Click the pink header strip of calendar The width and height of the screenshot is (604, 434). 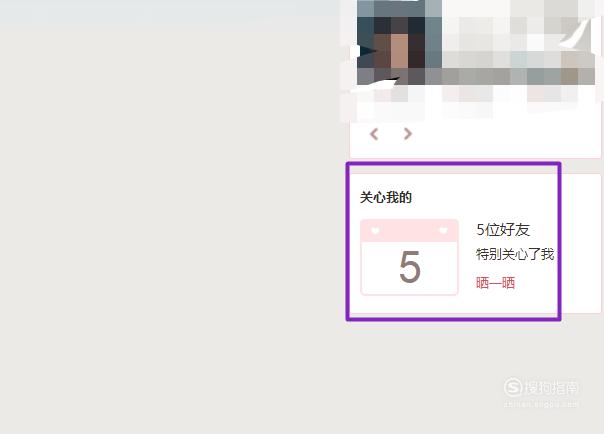point(409,231)
